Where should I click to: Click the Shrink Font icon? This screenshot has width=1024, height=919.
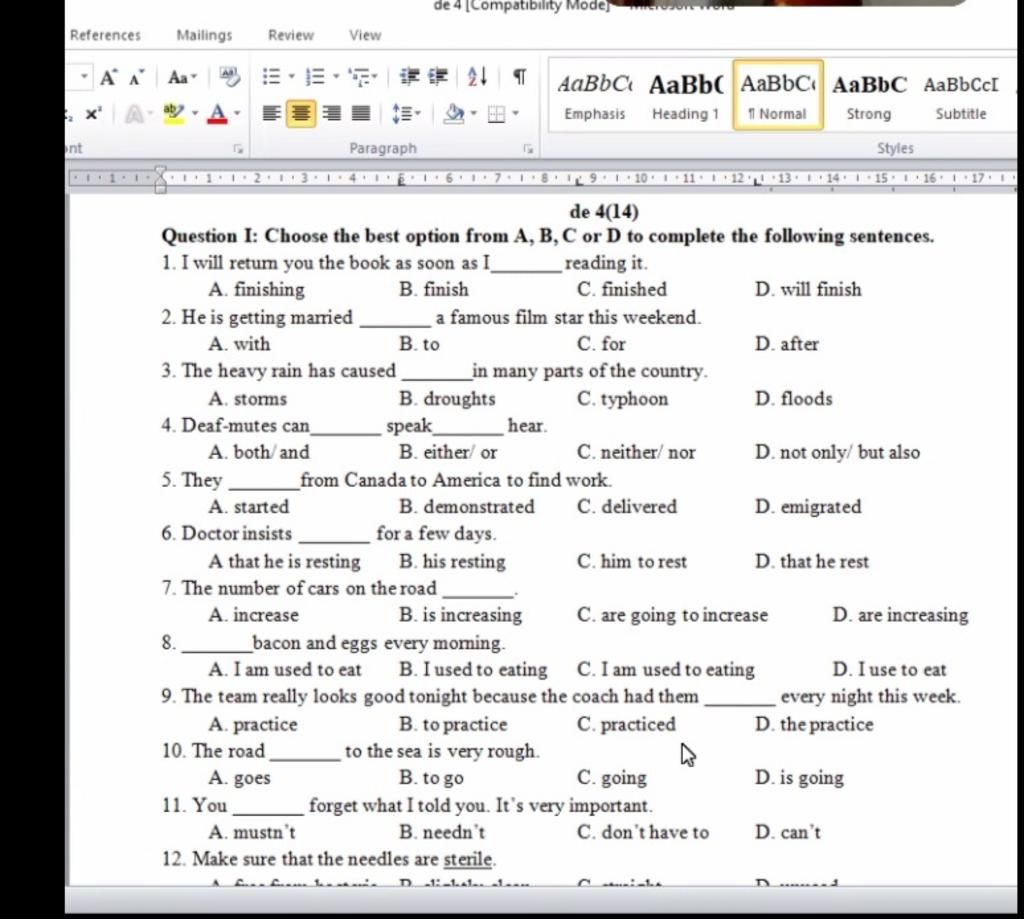(x=136, y=78)
